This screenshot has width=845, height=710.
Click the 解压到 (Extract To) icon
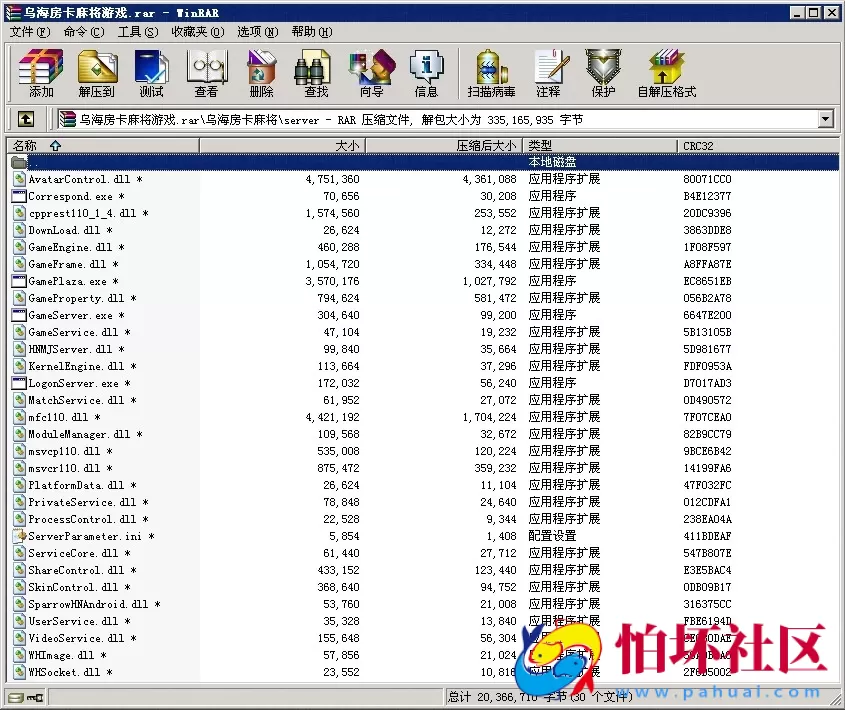pyautogui.click(x=97, y=73)
